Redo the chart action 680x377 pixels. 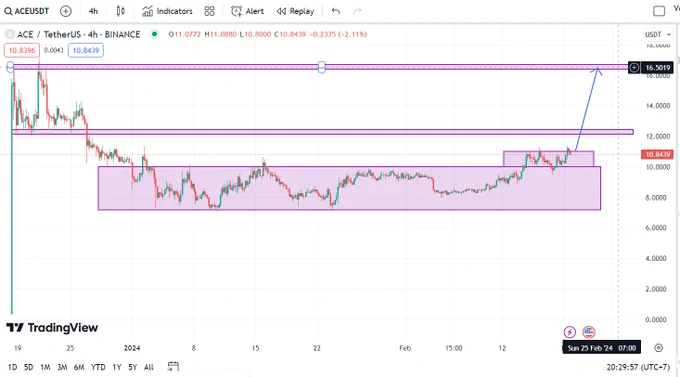point(357,11)
